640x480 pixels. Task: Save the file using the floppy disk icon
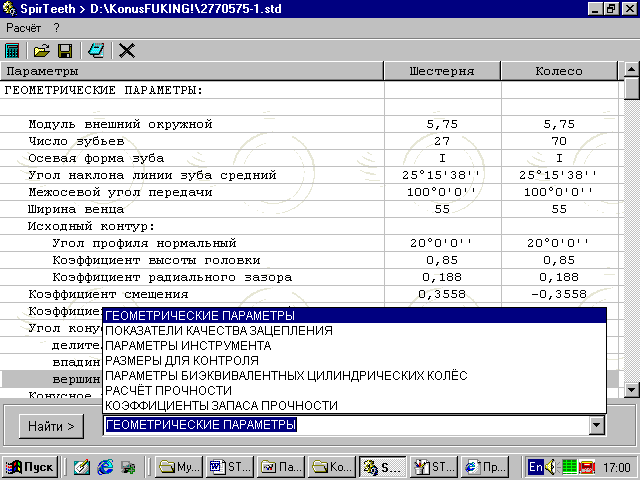pos(64,50)
